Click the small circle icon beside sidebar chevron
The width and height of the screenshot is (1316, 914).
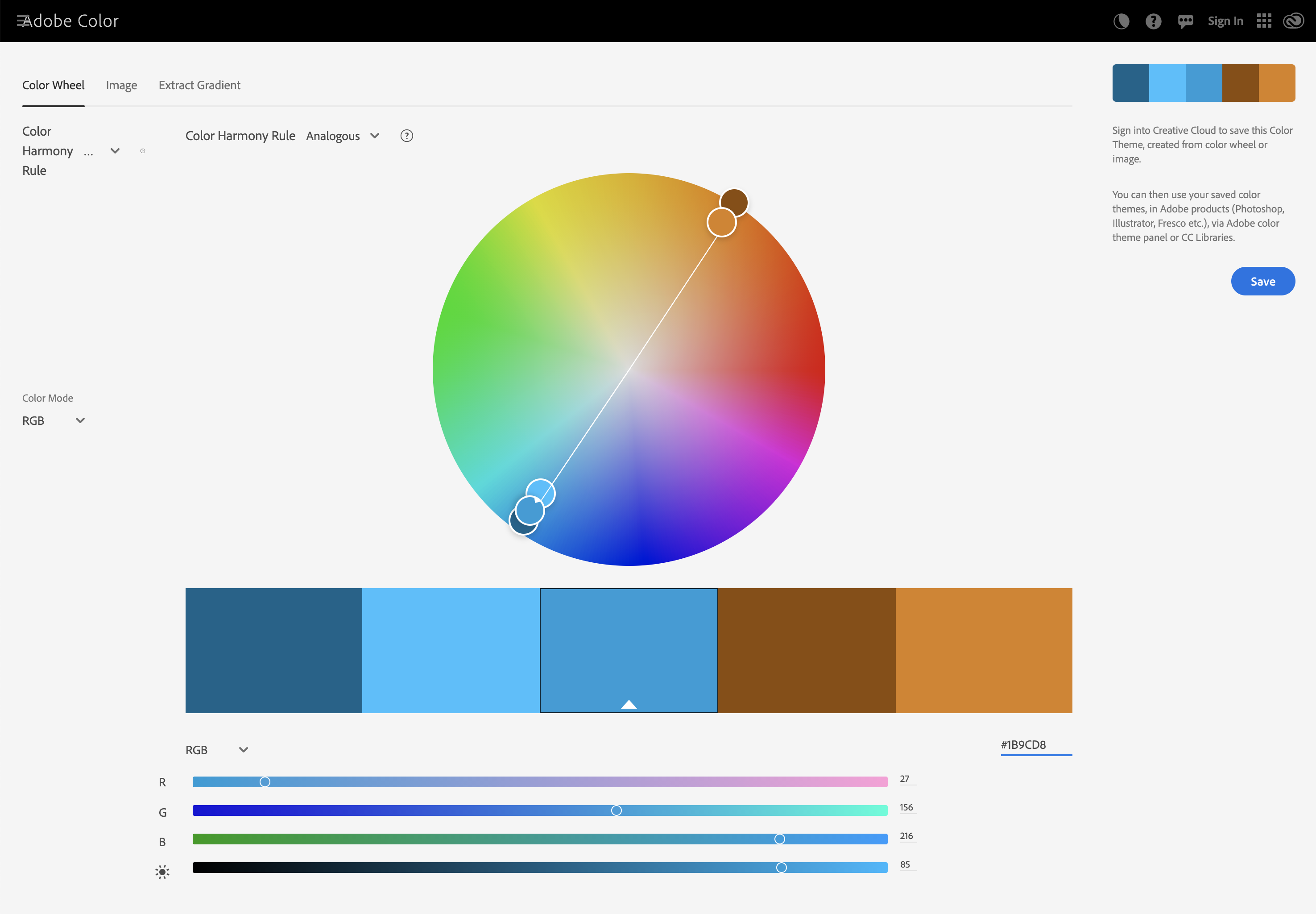click(x=143, y=150)
